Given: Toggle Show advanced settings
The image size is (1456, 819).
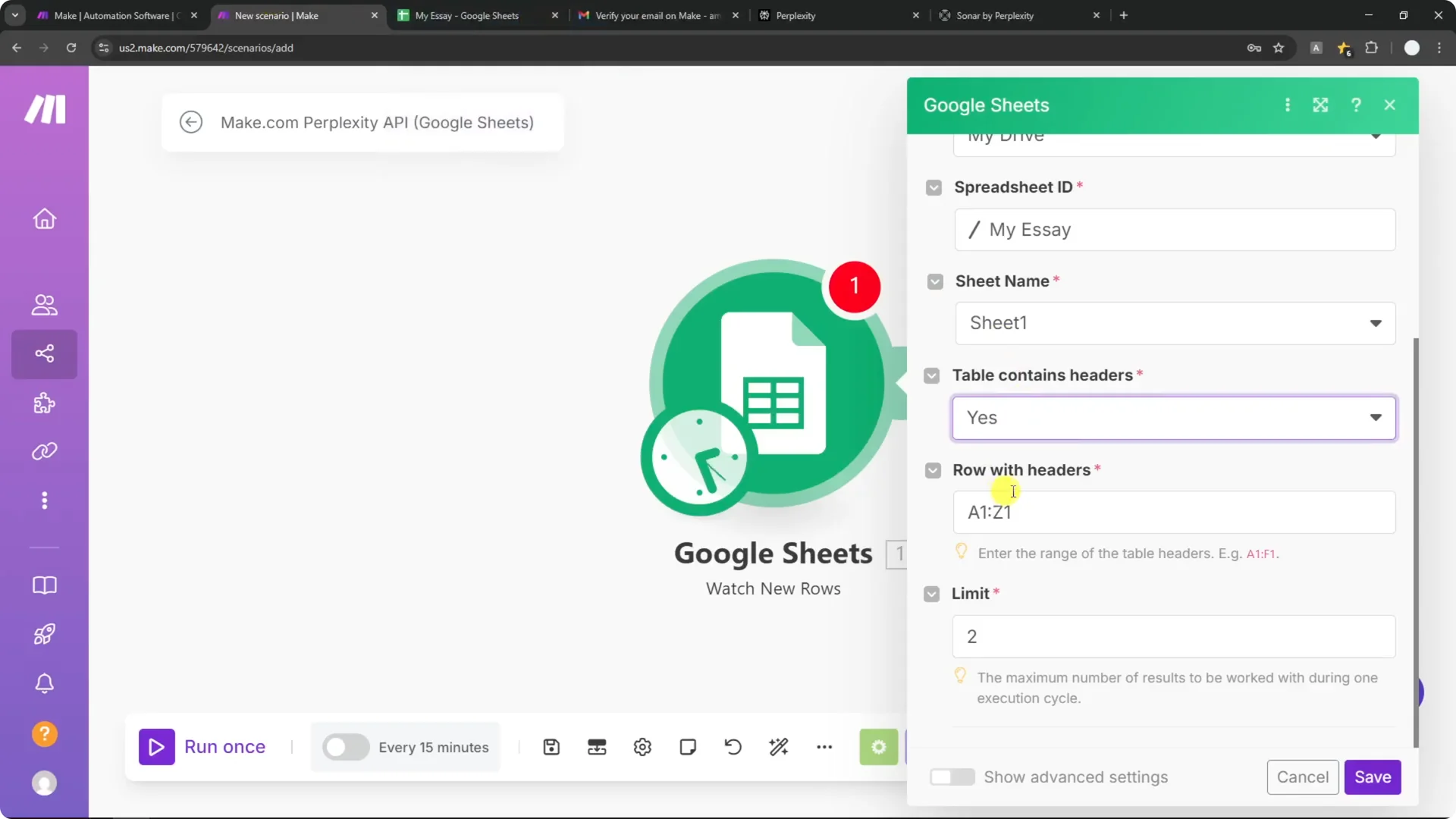Looking at the screenshot, I should (952, 777).
